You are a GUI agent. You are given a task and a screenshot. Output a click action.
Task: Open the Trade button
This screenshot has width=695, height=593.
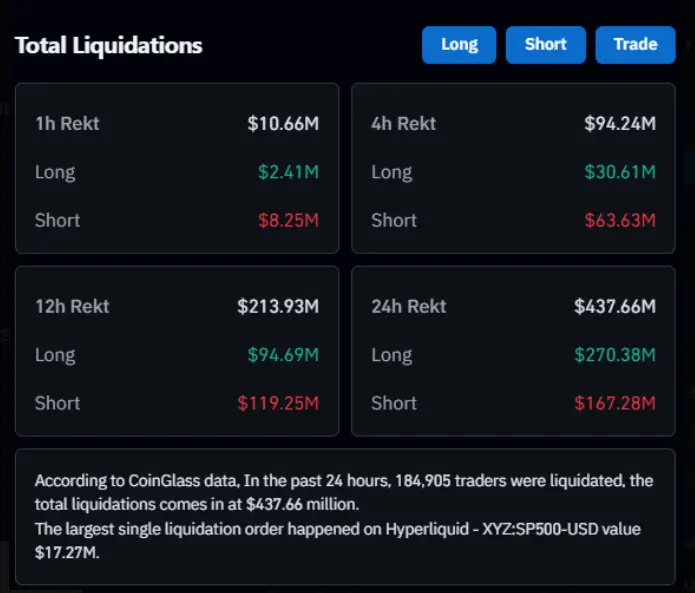(x=635, y=45)
